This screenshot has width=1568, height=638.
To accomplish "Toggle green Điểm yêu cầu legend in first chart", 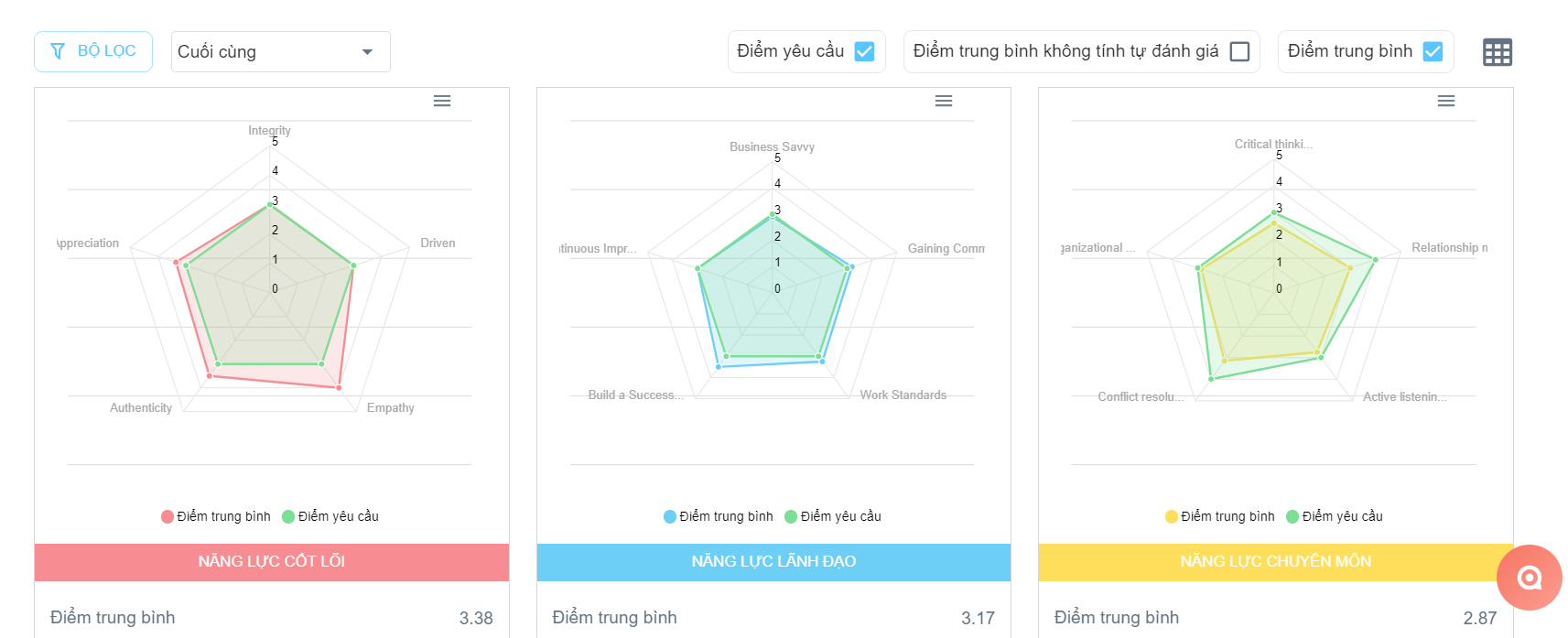I will [x=330, y=516].
